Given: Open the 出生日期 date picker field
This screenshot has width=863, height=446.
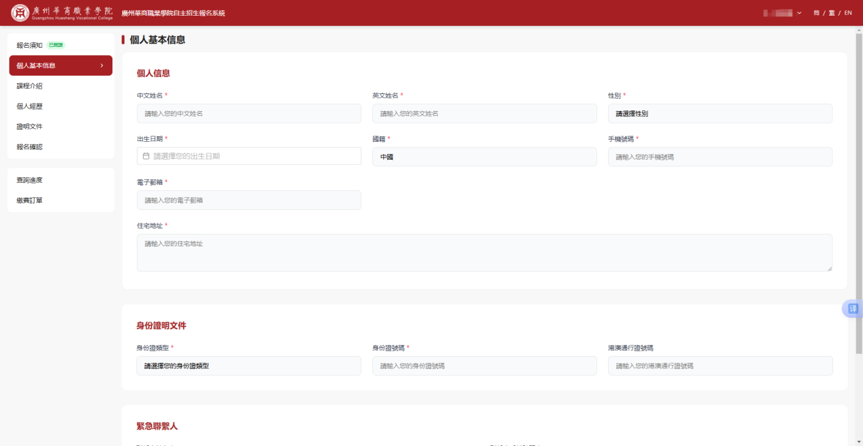Looking at the screenshot, I should (x=249, y=156).
